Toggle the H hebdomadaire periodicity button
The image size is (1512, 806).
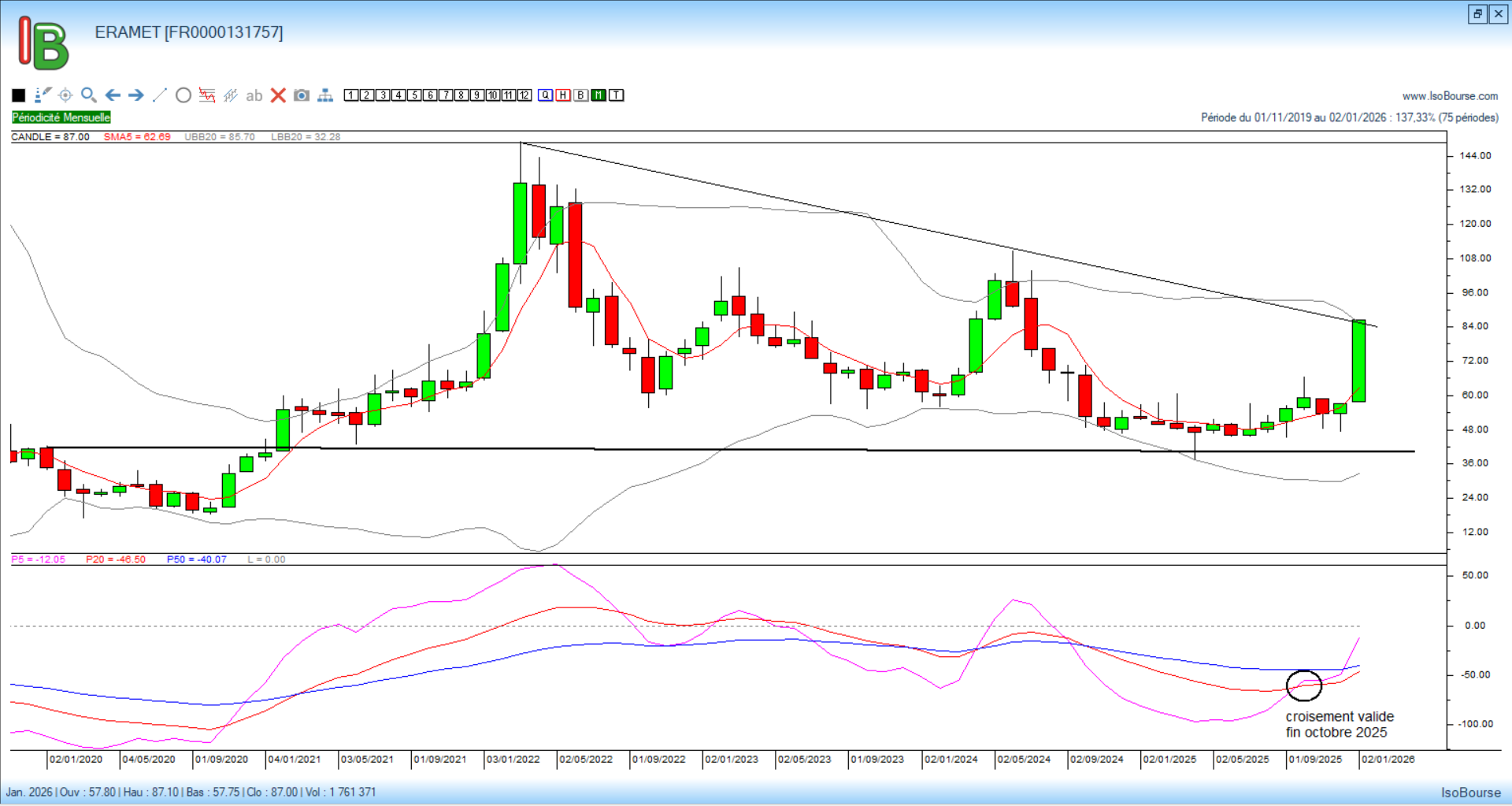(563, 95)
